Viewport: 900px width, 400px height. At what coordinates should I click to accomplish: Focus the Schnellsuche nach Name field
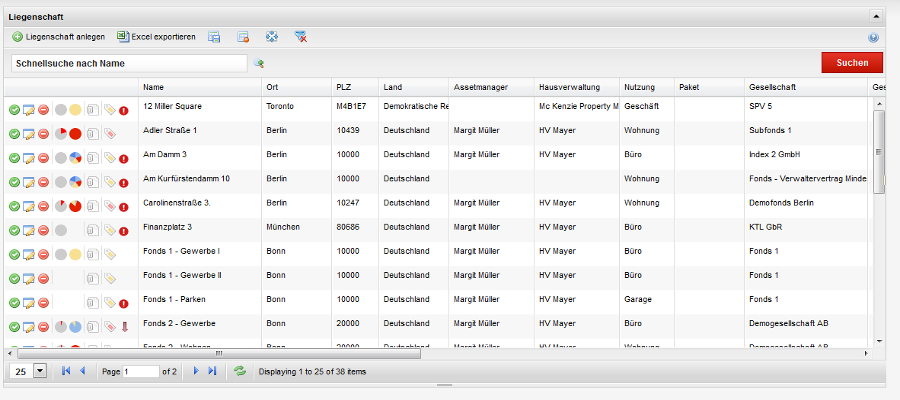129,63
